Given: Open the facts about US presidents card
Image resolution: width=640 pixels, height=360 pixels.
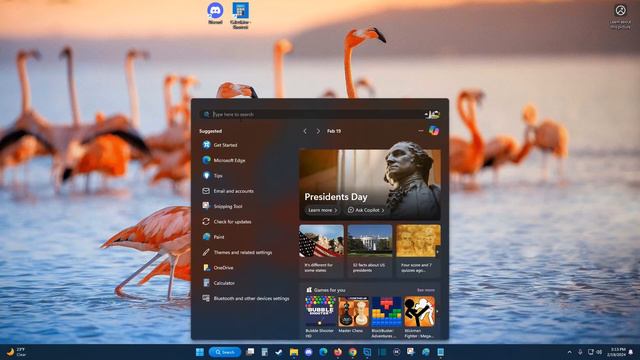Looking at the screenshot, I should (x=370, y=250).
